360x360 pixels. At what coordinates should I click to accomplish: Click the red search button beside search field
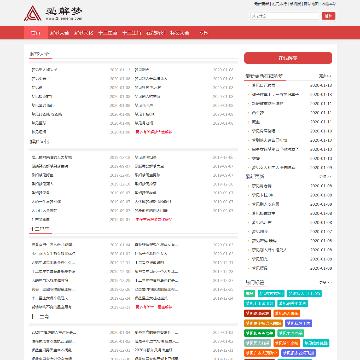click(328, 16)
